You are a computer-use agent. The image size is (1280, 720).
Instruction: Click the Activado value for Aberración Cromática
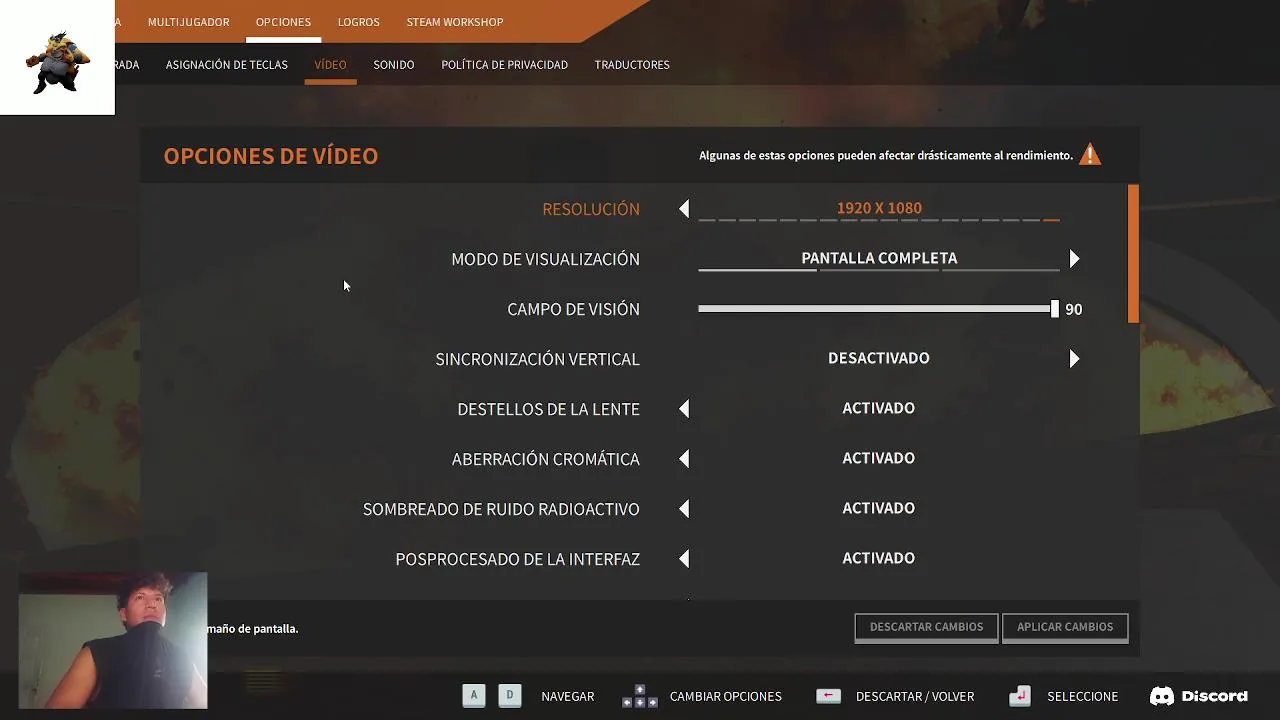[879, 458]
